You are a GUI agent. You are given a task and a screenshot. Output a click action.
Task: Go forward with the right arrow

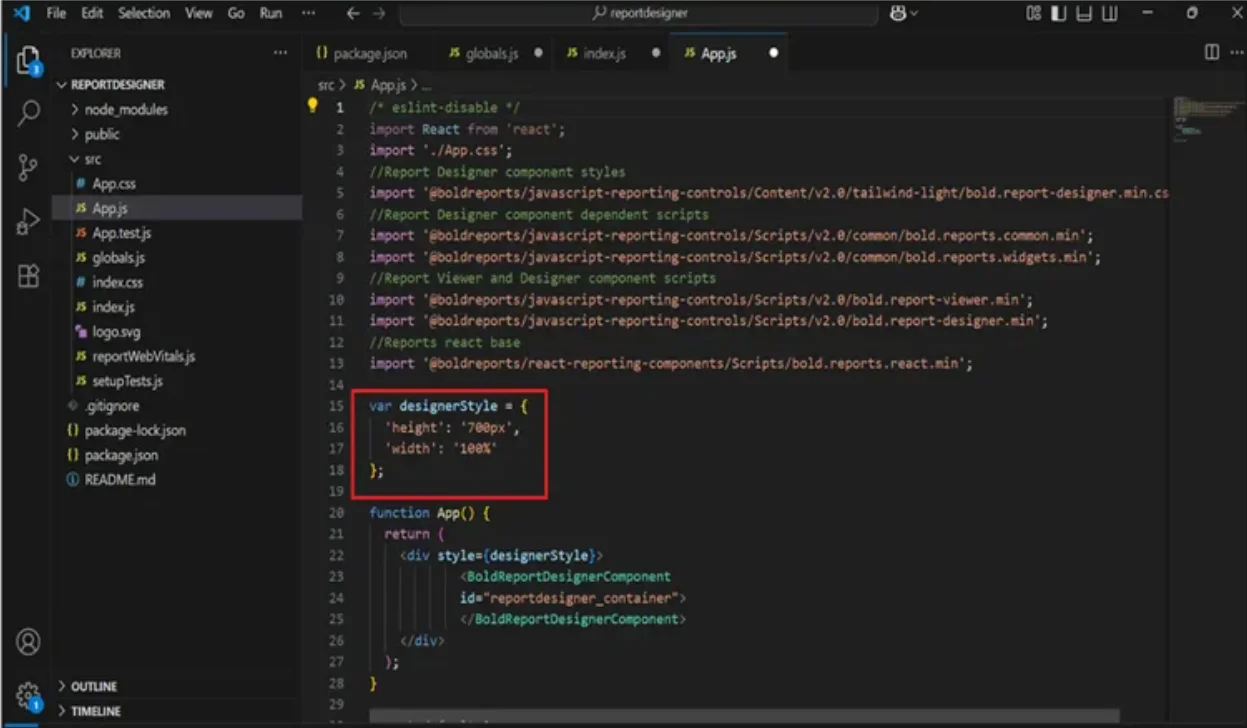[x=379, y=14]
